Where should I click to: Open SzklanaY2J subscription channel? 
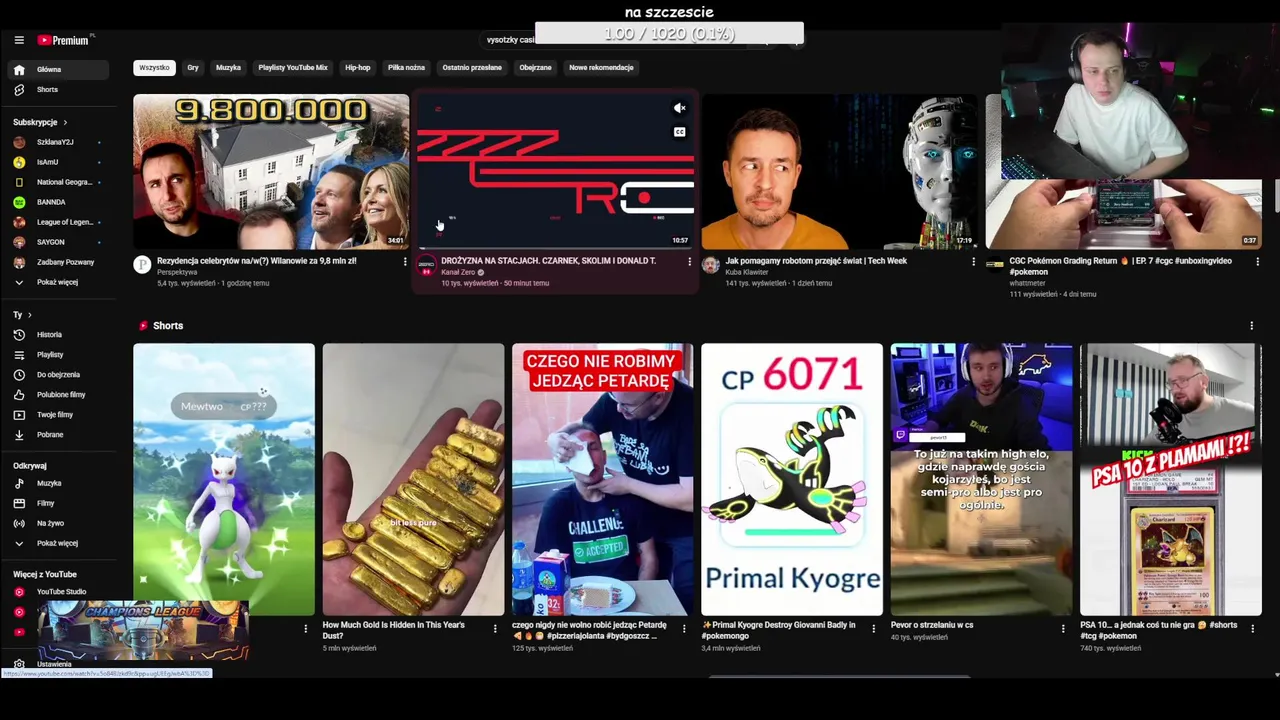(60, 142)
